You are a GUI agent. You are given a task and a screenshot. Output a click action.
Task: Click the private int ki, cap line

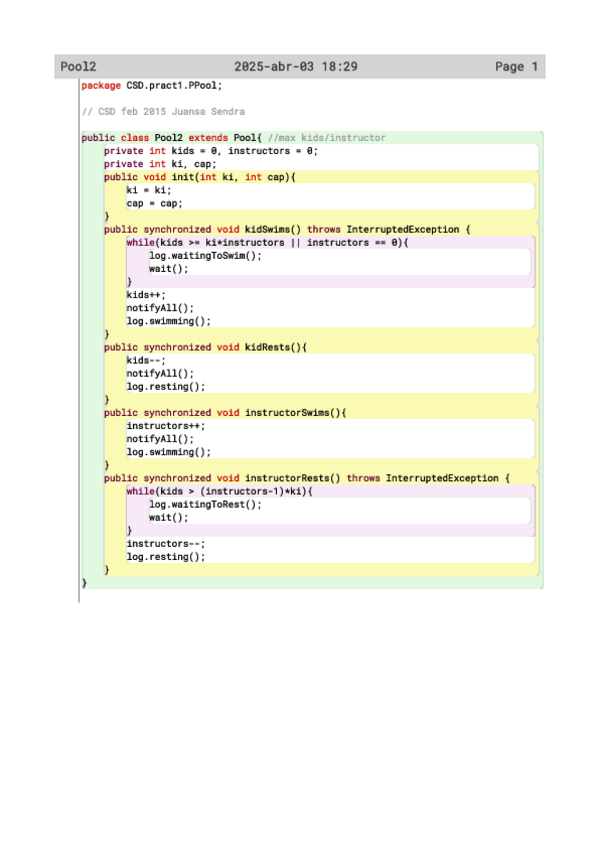[x=160, y=164]
